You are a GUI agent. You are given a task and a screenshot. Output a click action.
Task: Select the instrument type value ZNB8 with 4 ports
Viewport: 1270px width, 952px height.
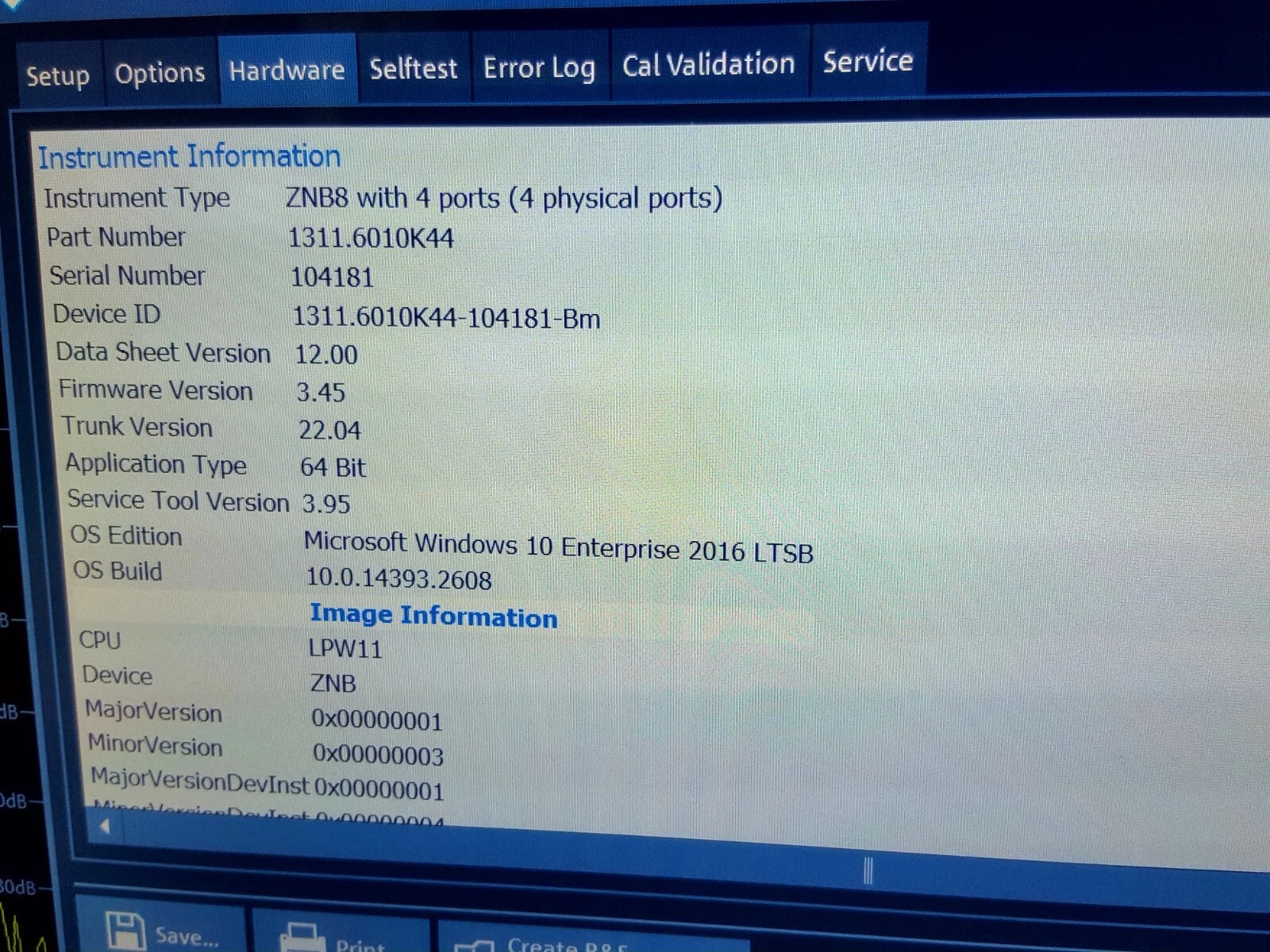504,198
